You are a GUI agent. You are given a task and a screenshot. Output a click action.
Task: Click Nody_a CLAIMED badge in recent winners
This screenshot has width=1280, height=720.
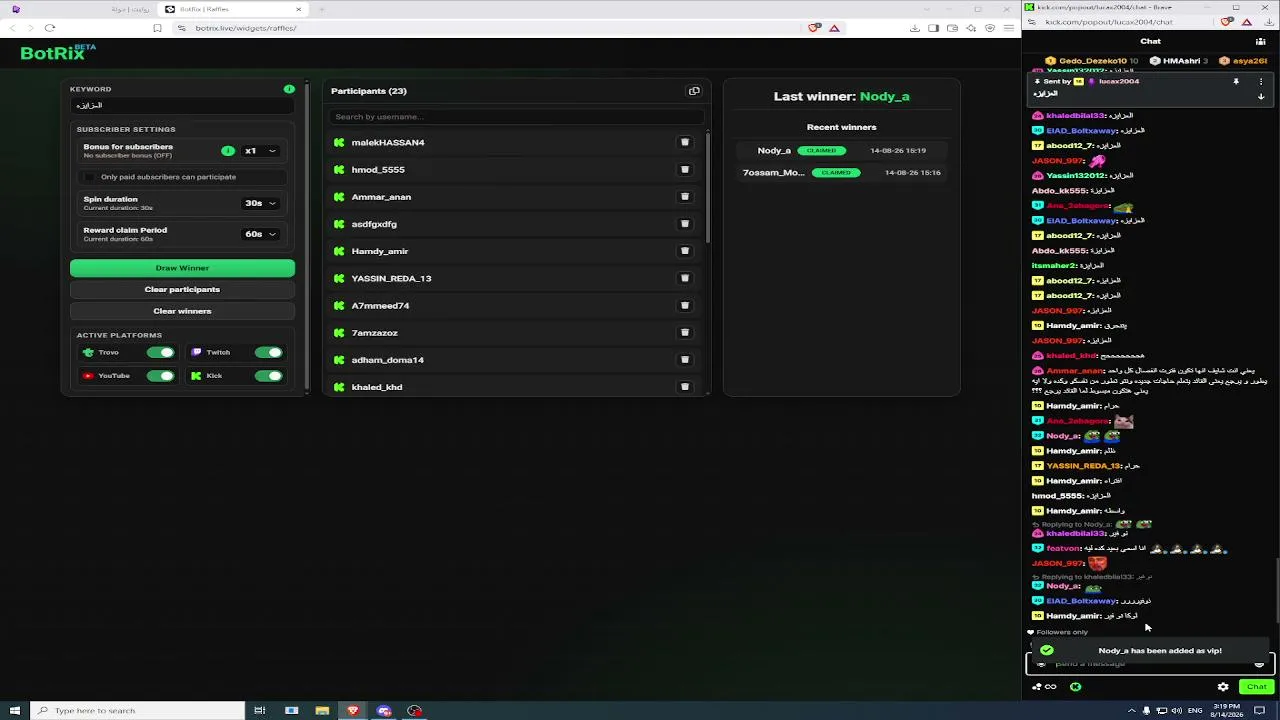click(821, 151)
